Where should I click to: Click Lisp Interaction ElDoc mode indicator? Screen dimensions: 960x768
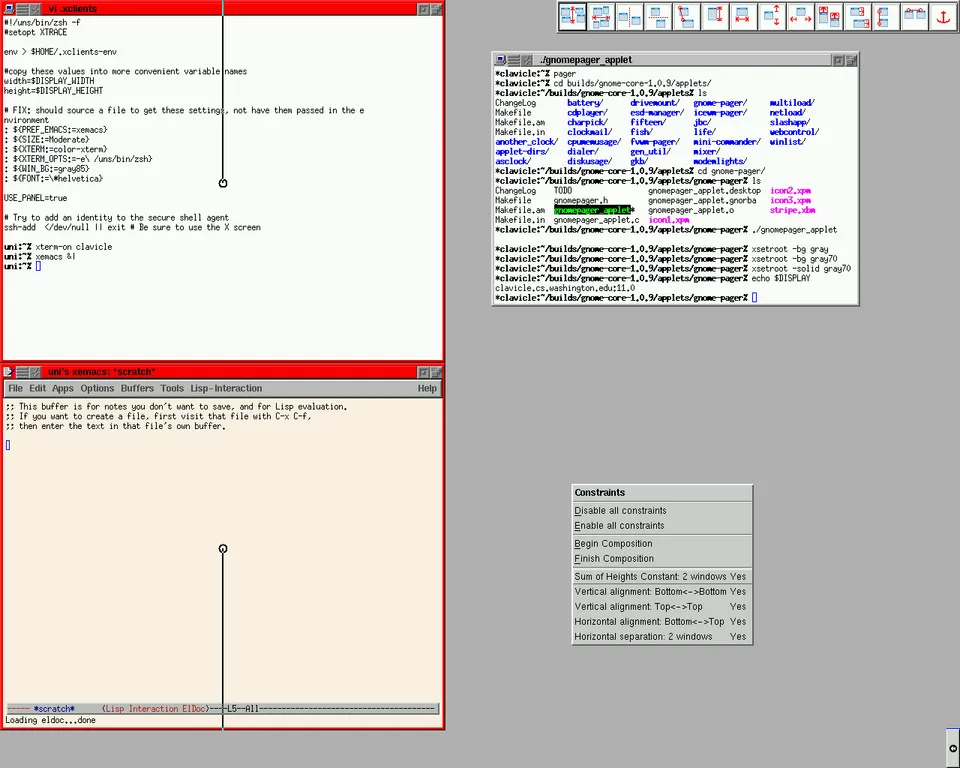tap(156, 709)
